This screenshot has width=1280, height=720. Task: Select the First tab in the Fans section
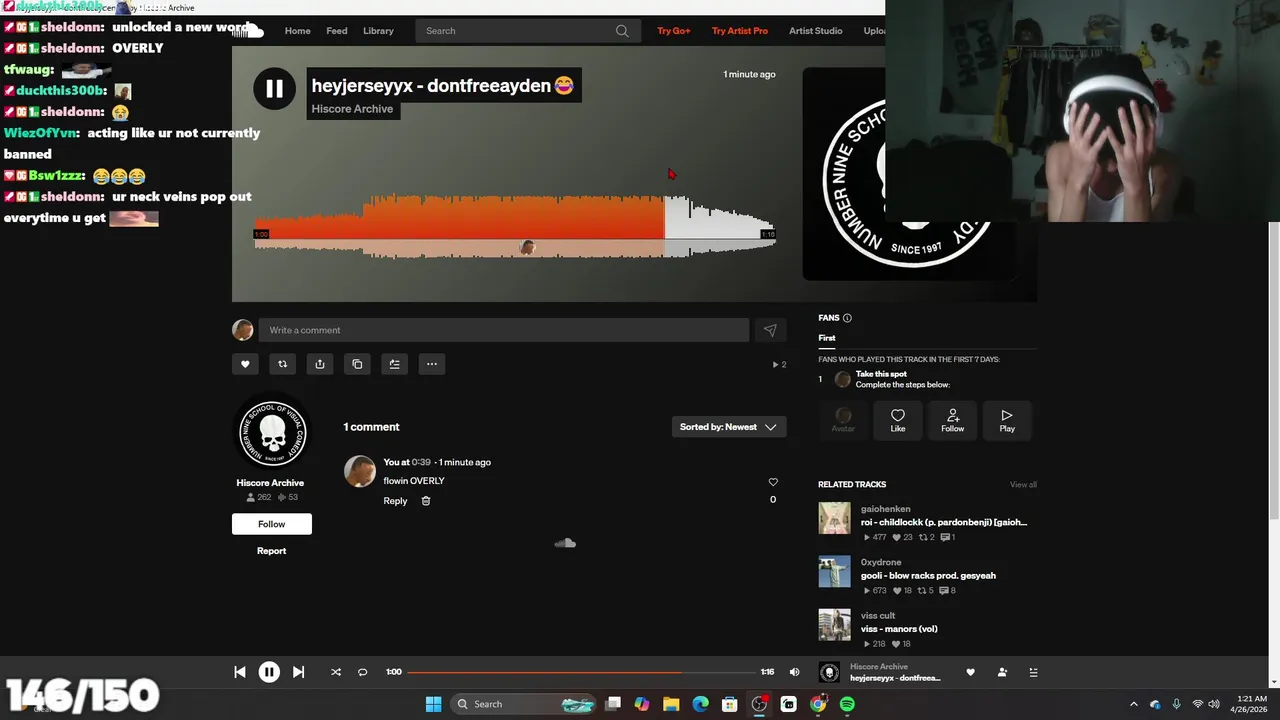tap(827, 338)
